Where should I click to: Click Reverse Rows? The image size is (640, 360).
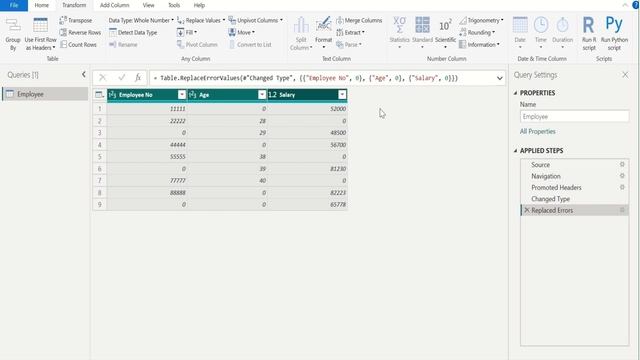(80, 32)
